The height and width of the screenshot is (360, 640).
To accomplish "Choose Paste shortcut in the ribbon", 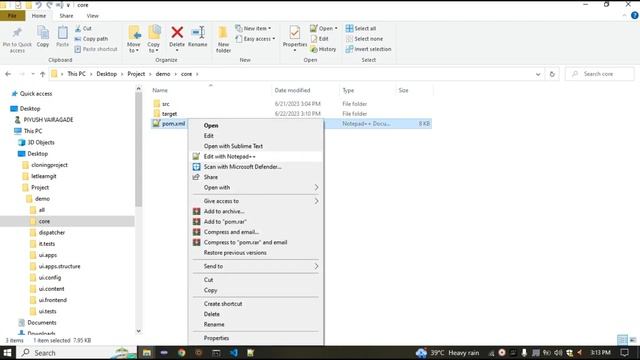I will tap(96, 49).
